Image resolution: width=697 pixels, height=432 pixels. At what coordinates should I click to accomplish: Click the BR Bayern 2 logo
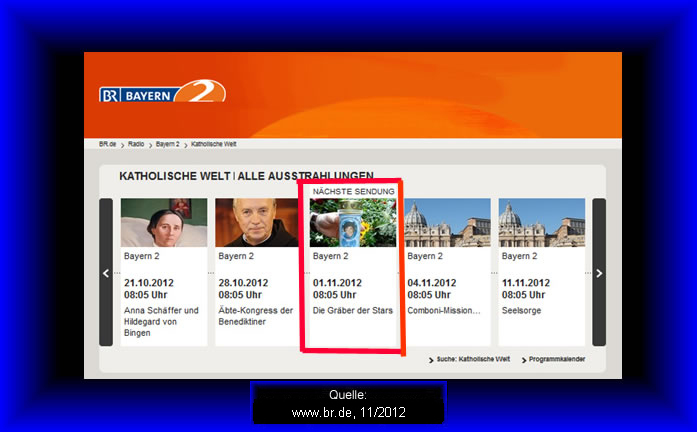click(x=162, y=93)
